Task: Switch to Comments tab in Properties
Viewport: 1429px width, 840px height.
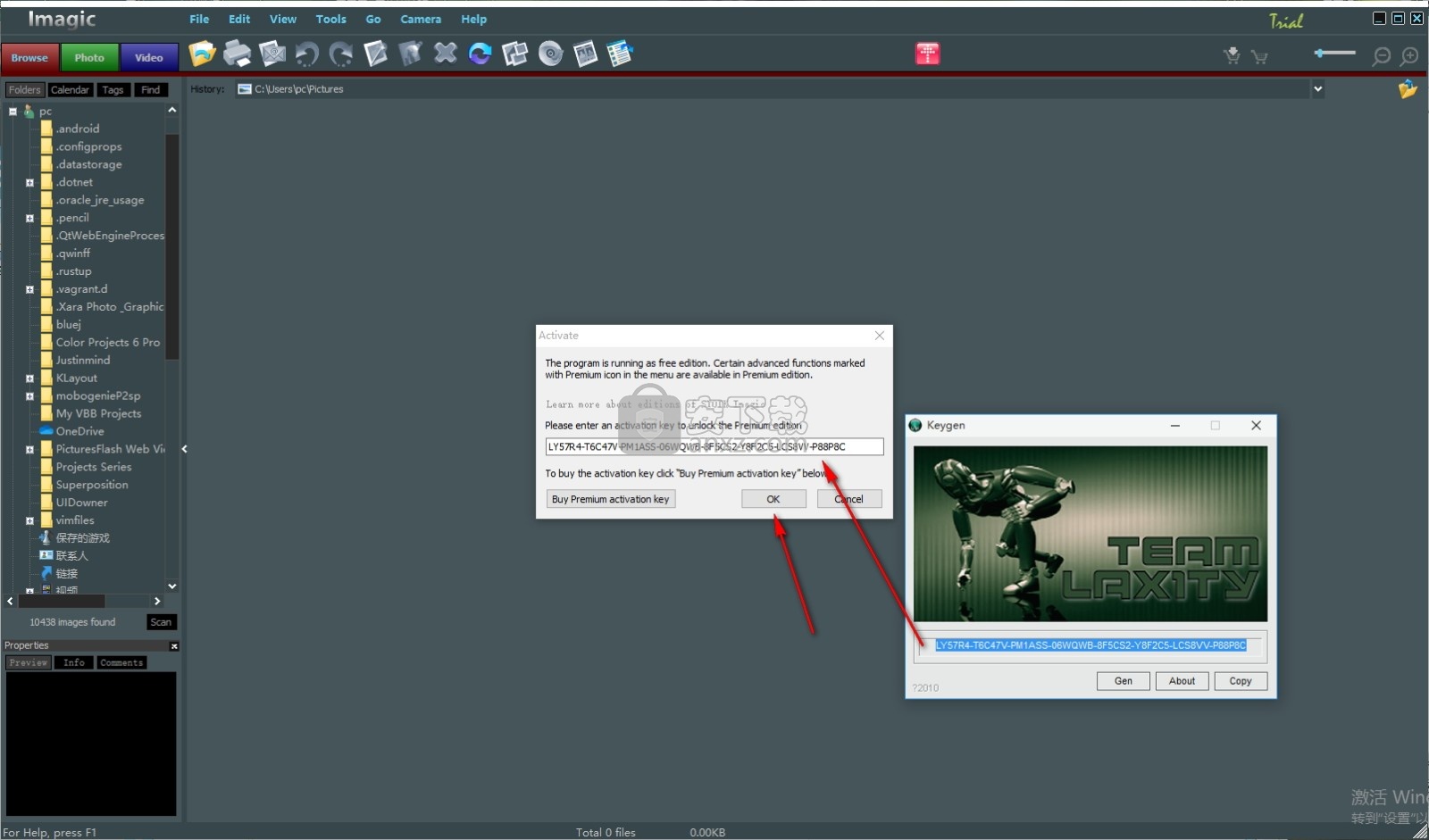Action: (121, 662)
